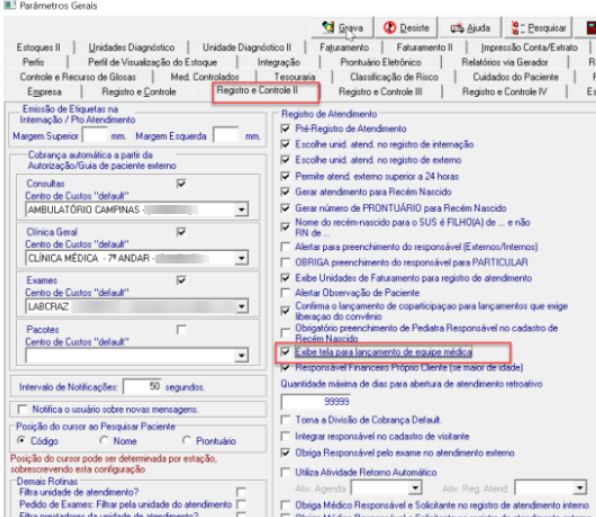Open the Prontuário Eletrônico tab
This screenshot has height=517, width=596.
click(x=381, y=62)
